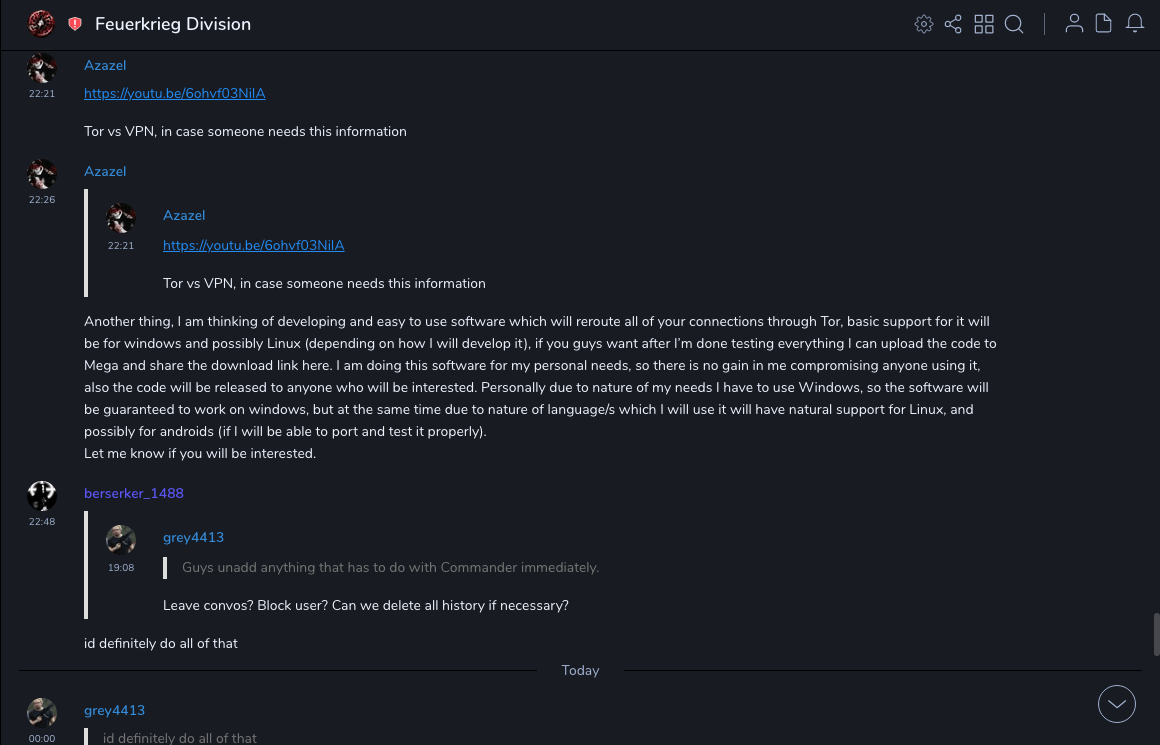Open the first youtu.be link from Azazel
The image size is (1160, 745).
coord(174,93)
